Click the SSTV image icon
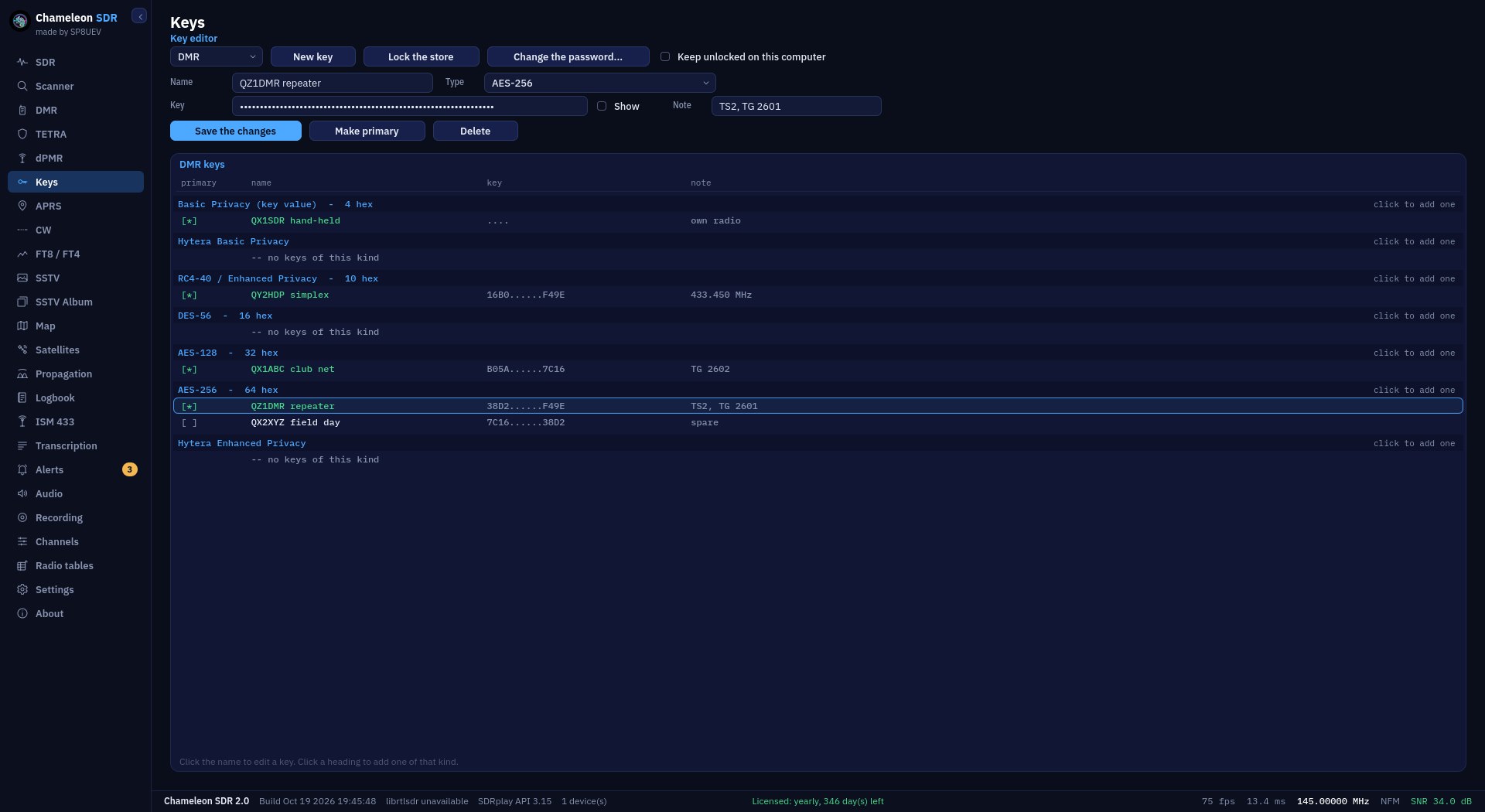1485x812 pixels. click(22, 278)
